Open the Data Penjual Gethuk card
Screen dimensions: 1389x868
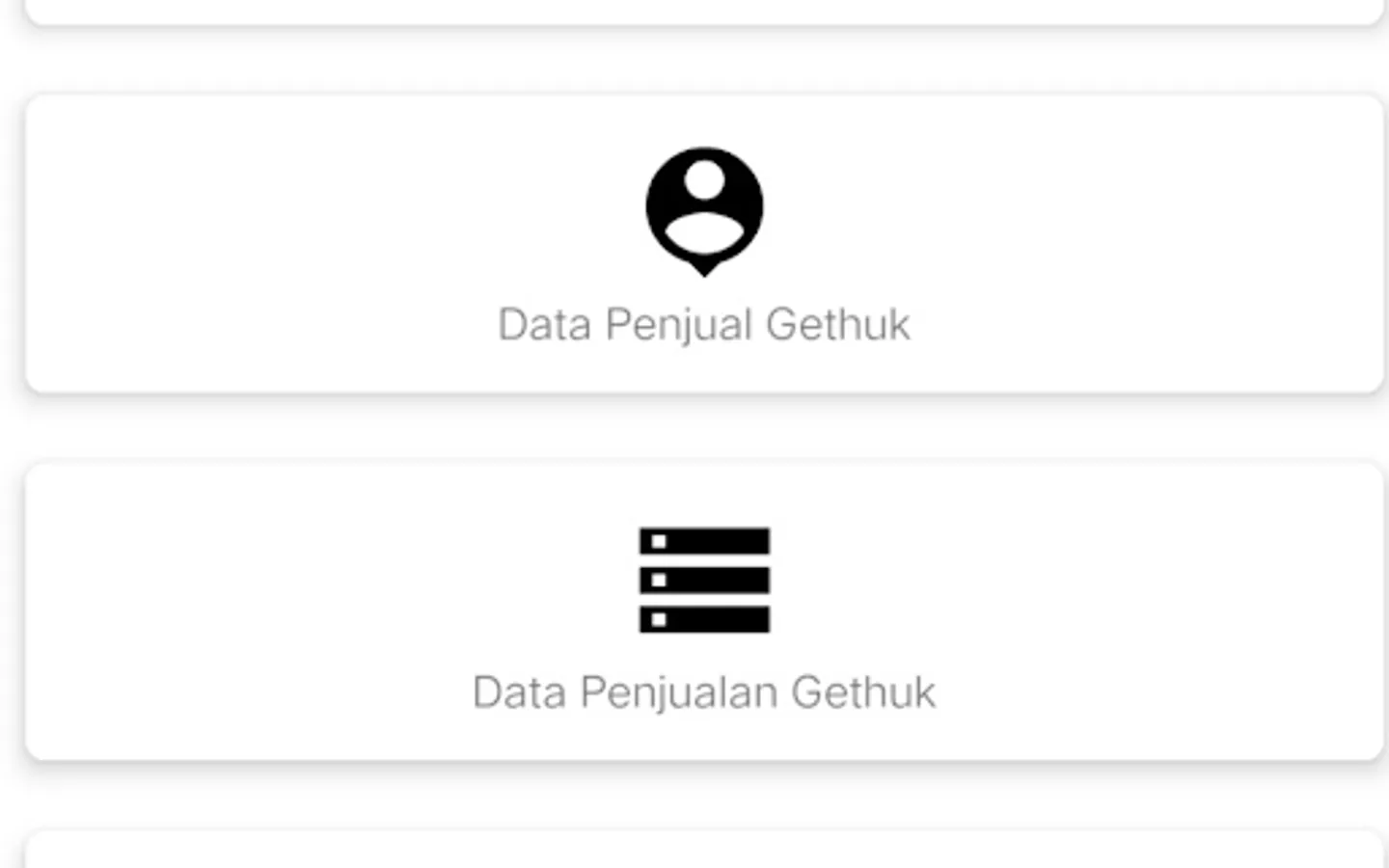(704, 243)
